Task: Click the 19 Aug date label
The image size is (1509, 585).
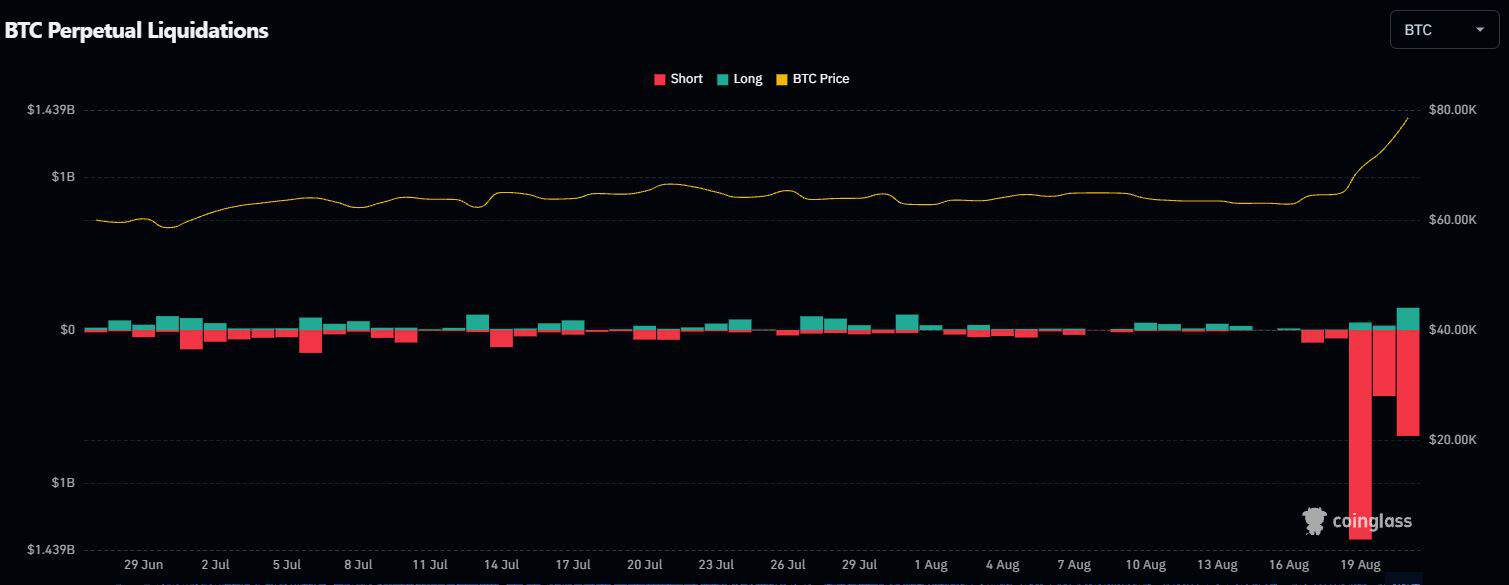Action: pyautogui.click(x=1360, y=565)
